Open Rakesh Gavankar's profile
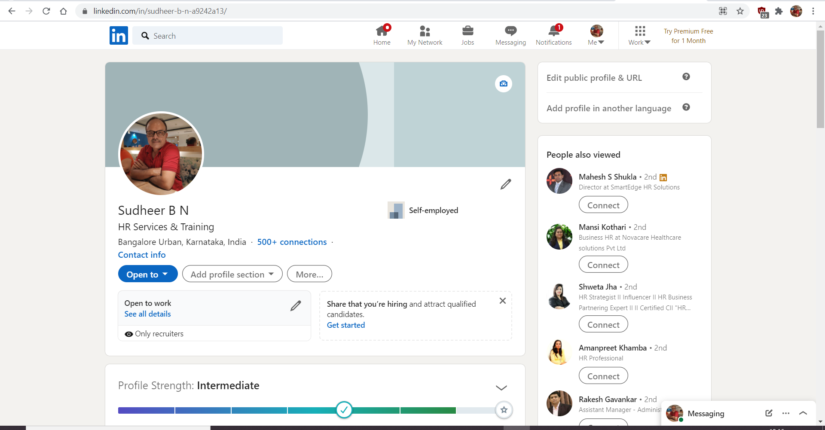Screen dimensions: 825x430 [x=607, y=399]
